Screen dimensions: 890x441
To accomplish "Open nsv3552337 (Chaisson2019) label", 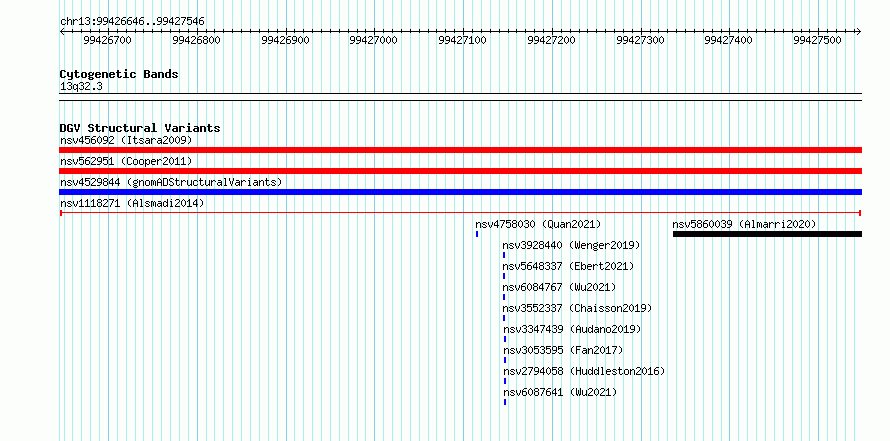I will coord(578,308).
